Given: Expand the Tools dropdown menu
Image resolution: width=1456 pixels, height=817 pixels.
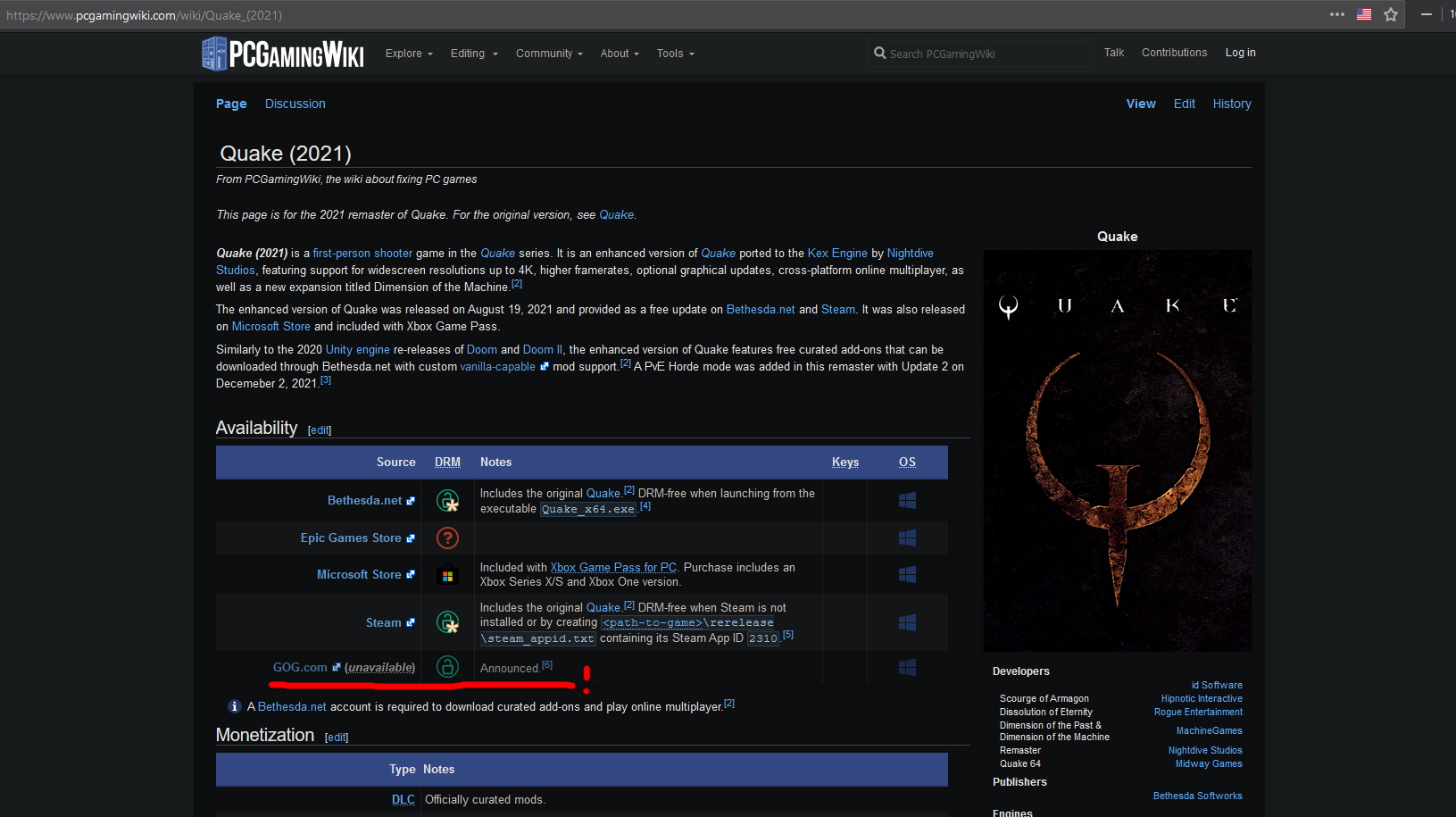Looking at the screenshot, I should [675, 54].
